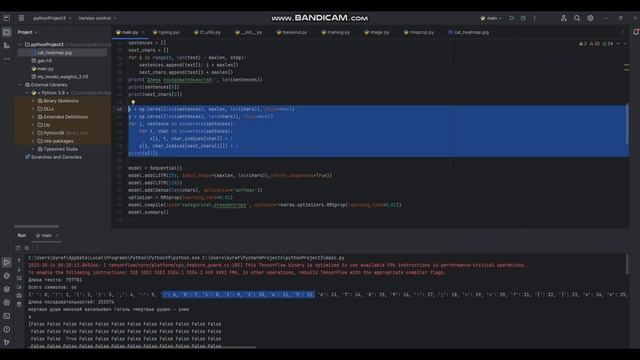This screenshot has width=640, height=360.
Task: Open the Version control dropdown
Action: pos(97,18)
